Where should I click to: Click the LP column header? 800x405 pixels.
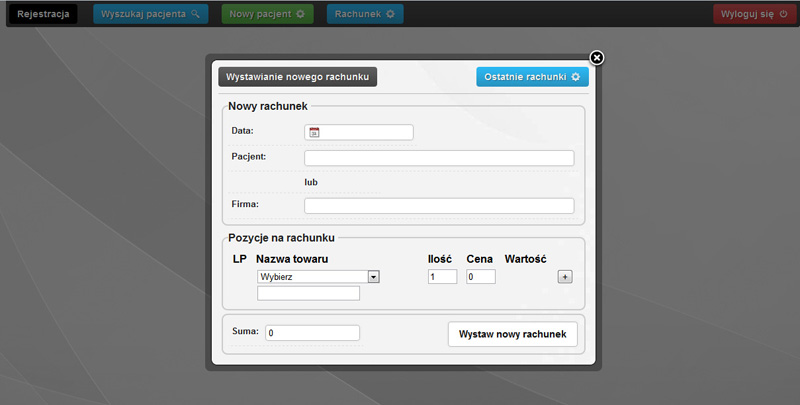coord(240,259)
